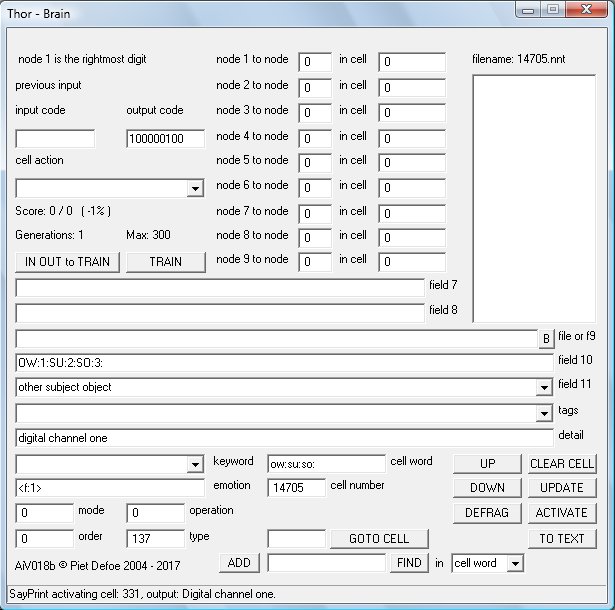Edit the node 1 to node field
This screenshot has height=610, width=615.
(315, 62)
